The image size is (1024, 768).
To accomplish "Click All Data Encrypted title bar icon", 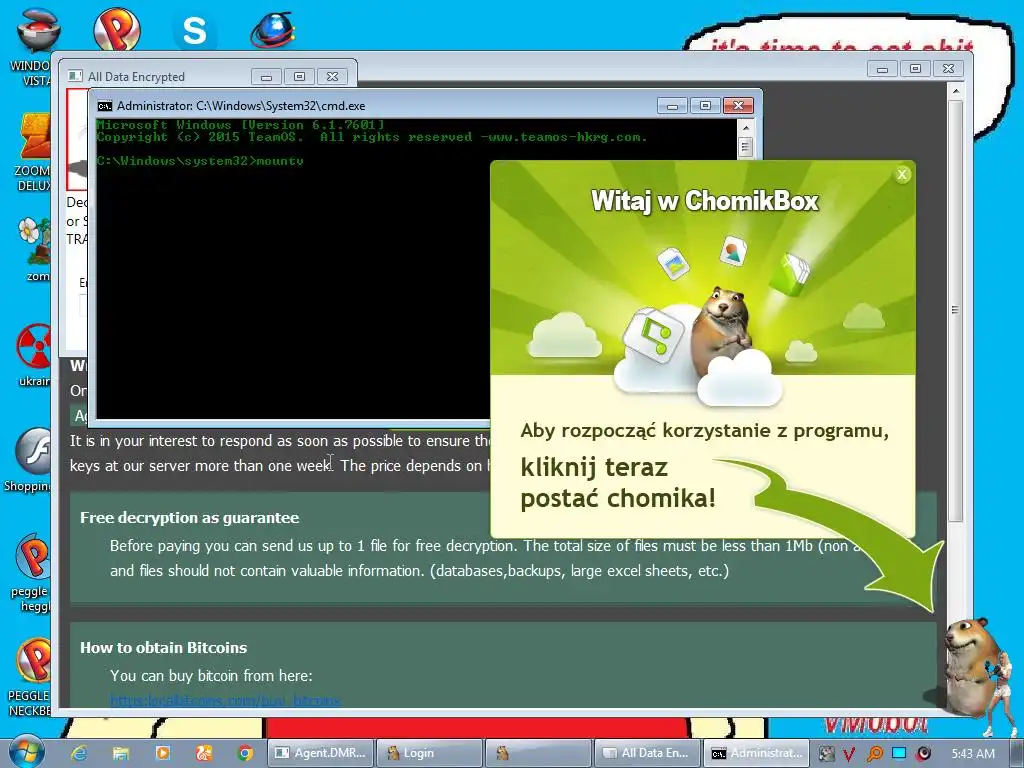I will [x=75, y=76].
